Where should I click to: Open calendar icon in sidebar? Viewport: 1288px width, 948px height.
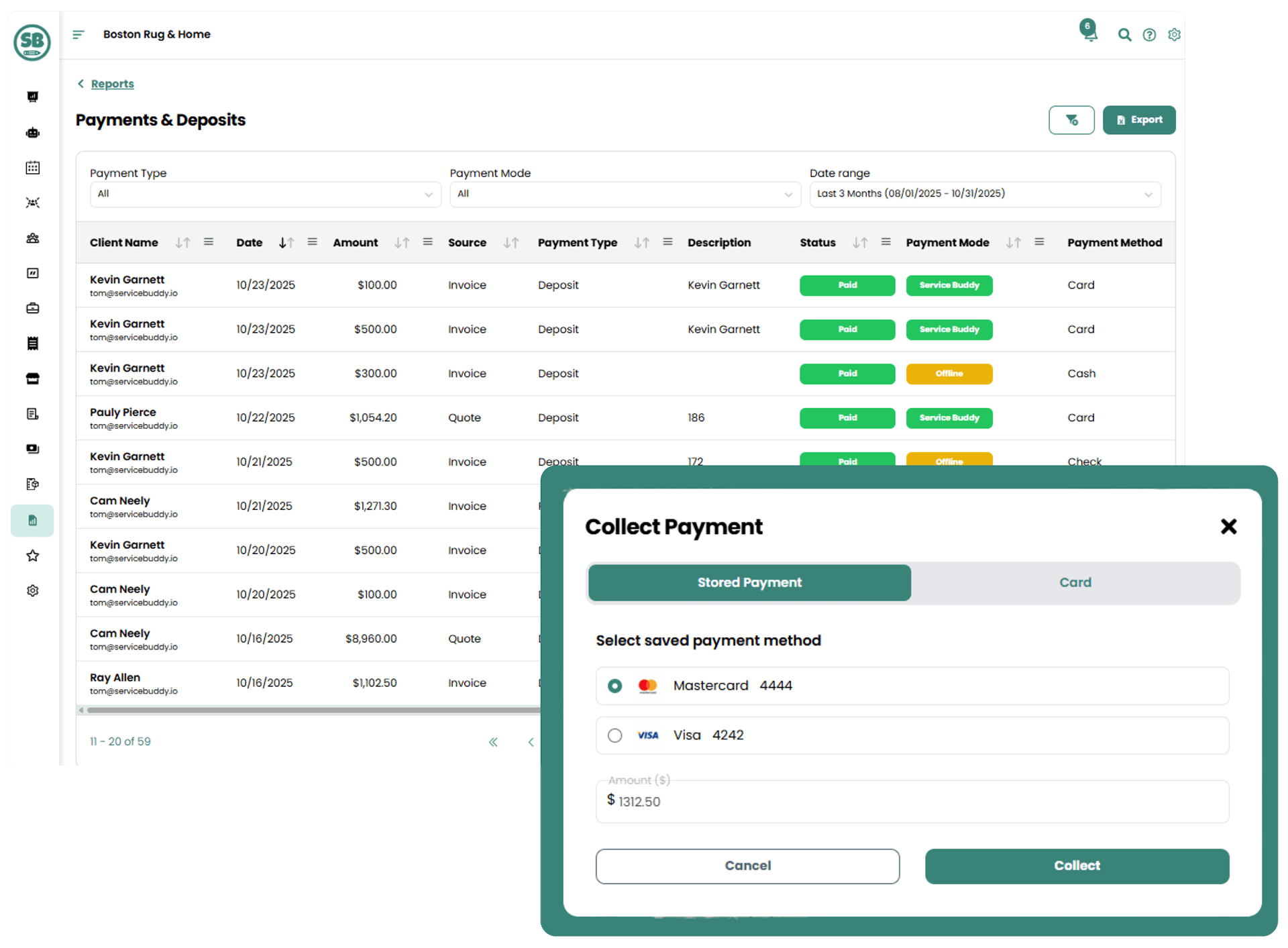click(32, 168)
